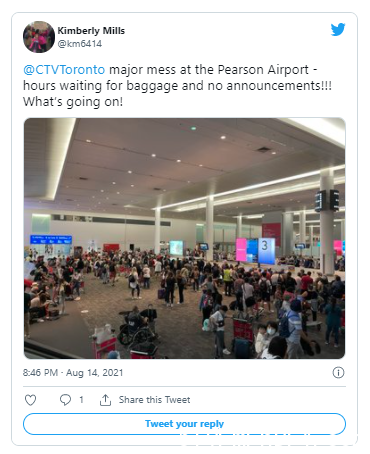The image size is (370, 454).
Task: Follow the @CTVToronto mention link
Action: [x=64, y=70]
